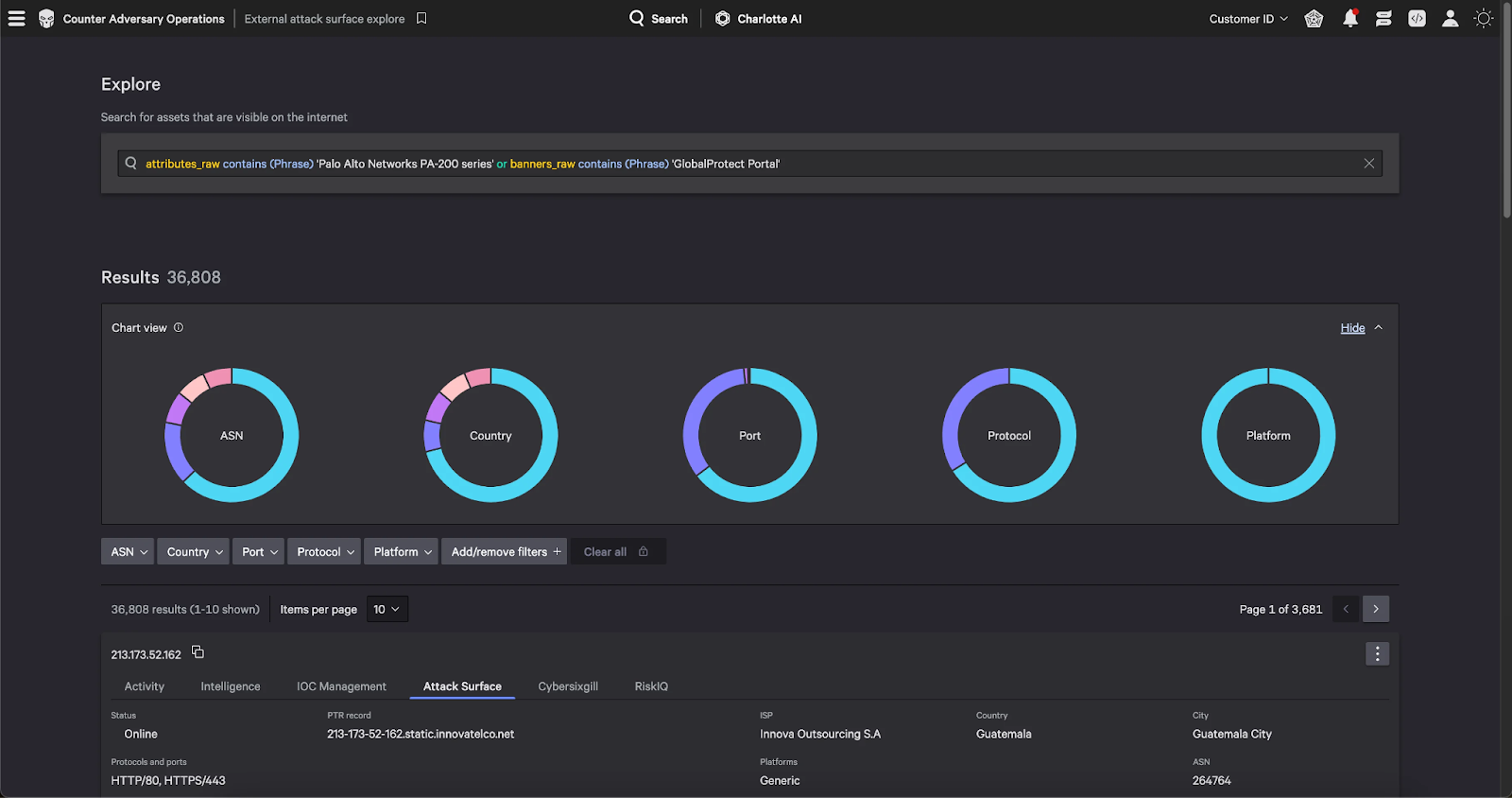Viewport: 1512px width, 798px height.
Task: Open the Port filter dropdown
Action: [x=258, y=551]
